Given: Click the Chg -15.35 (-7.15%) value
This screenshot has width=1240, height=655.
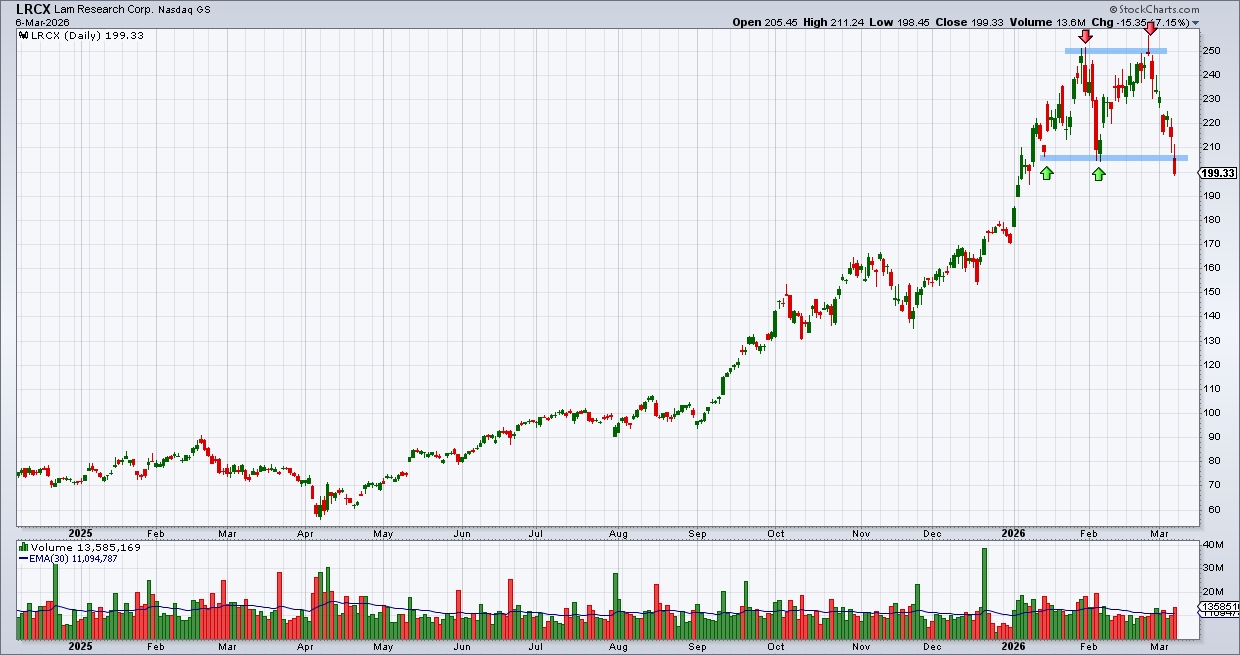Looking at the screenshot, I should click(1140, 22).
